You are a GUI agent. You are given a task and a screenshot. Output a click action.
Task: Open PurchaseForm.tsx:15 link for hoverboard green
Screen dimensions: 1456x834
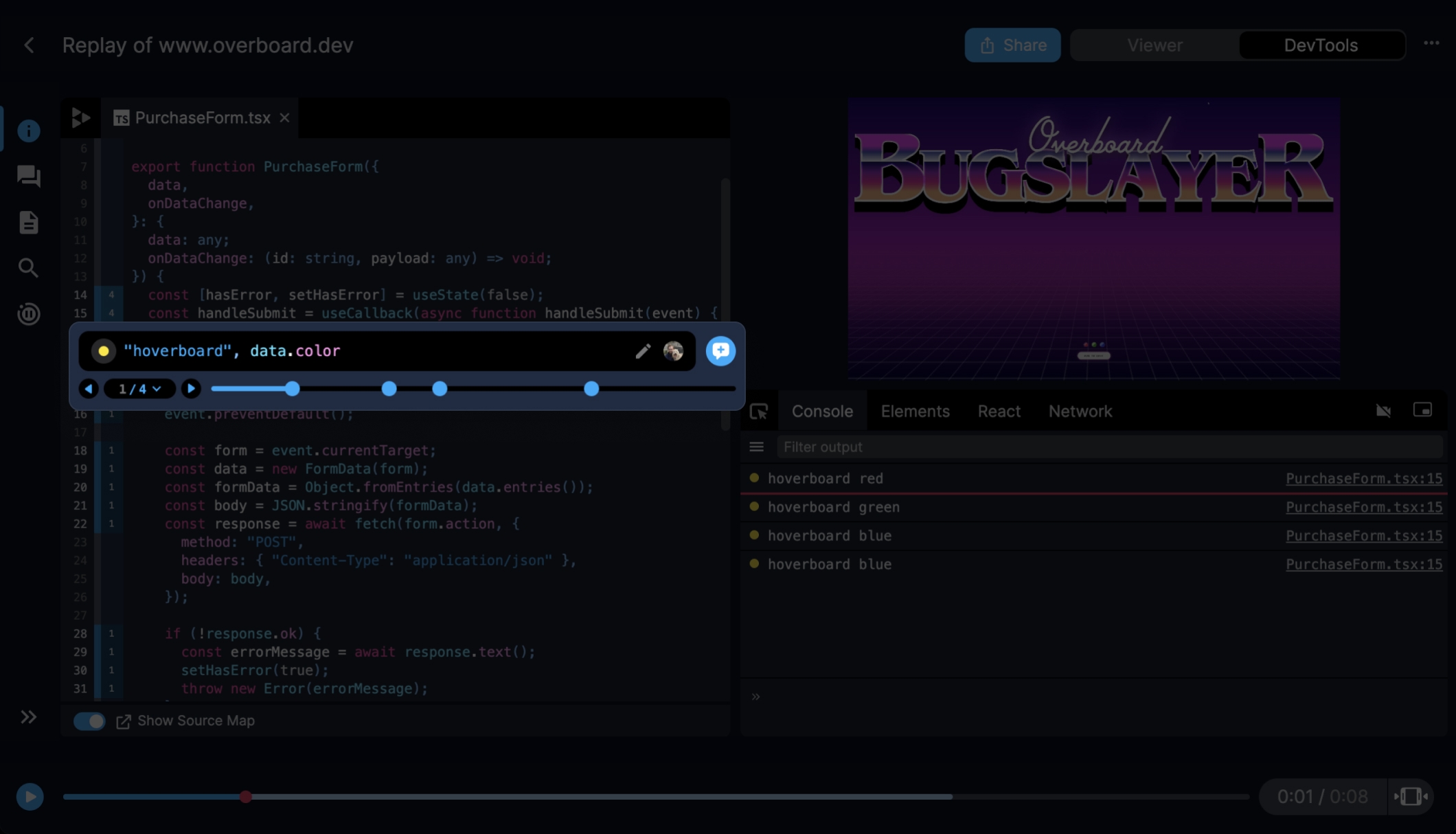pos(1363,507)
